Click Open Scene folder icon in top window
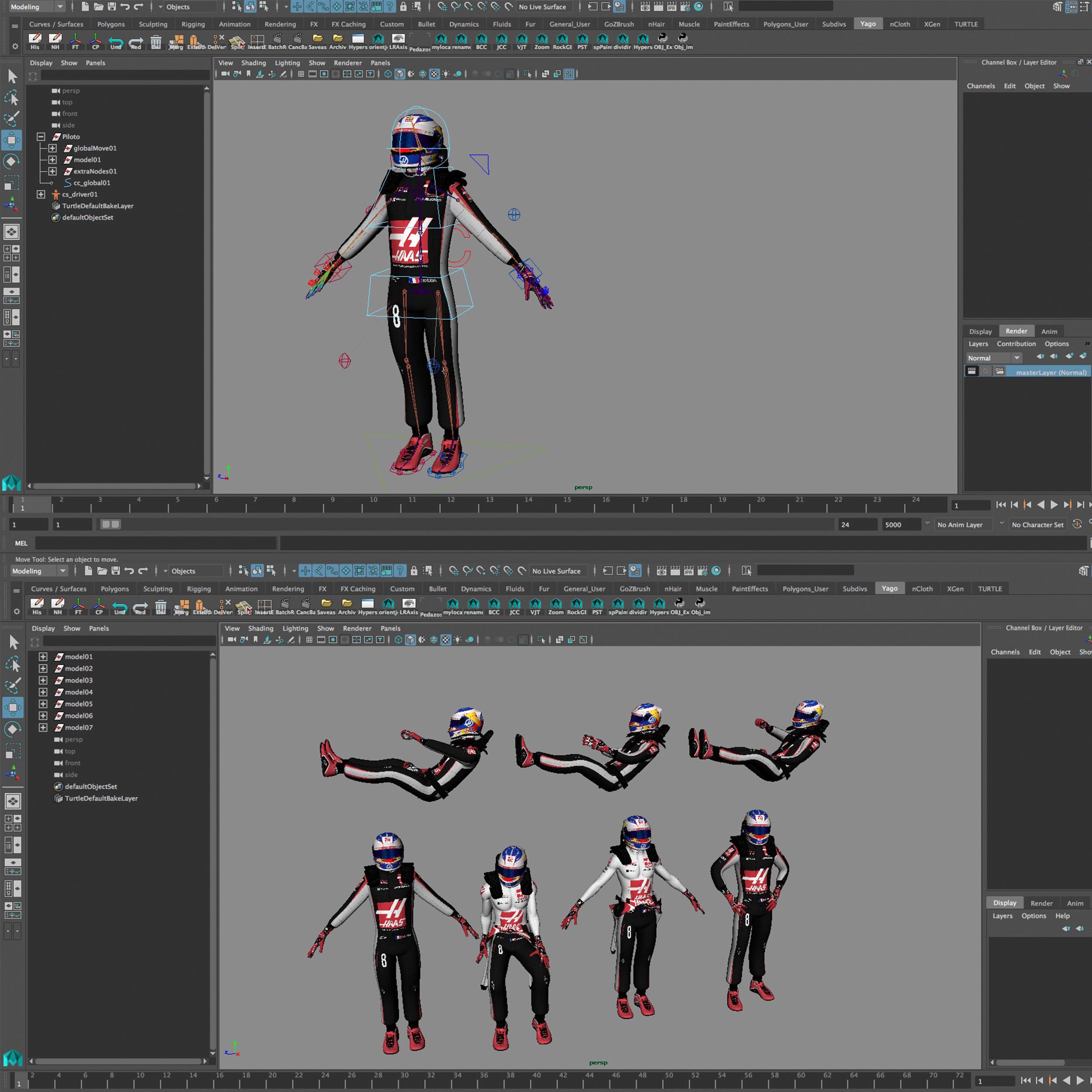Viewport: 1092px width, 1092px height. click(x=98, y=7)
